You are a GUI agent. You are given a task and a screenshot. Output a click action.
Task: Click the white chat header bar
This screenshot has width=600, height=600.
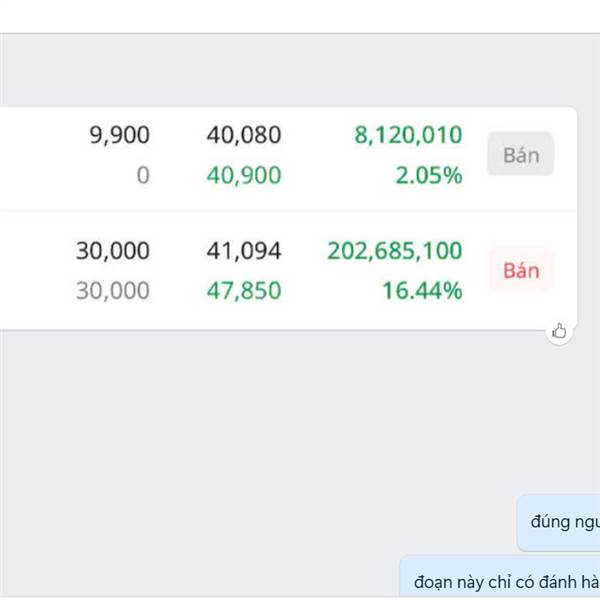click(300, 16)
